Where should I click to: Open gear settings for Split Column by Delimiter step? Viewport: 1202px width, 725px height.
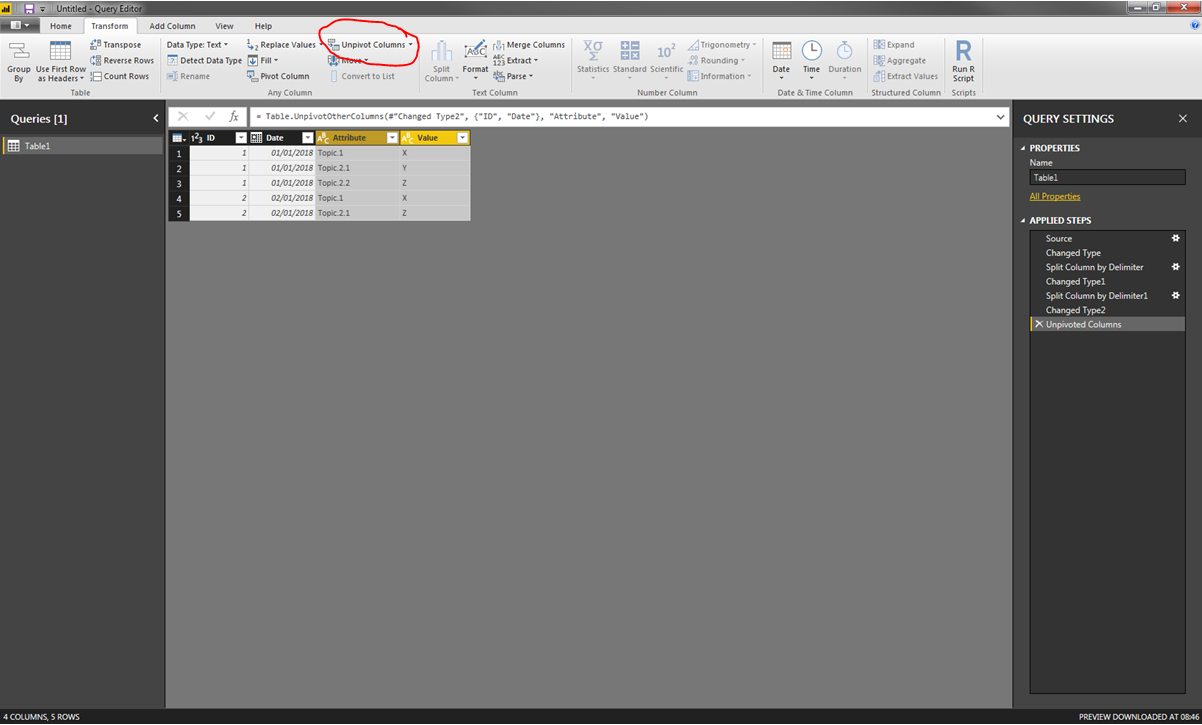pyautogui.click(x=1176, y=267)
